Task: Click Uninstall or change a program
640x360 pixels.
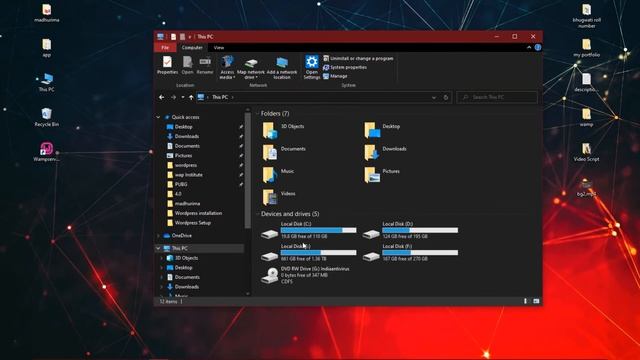Action: [x=358, y=58]
